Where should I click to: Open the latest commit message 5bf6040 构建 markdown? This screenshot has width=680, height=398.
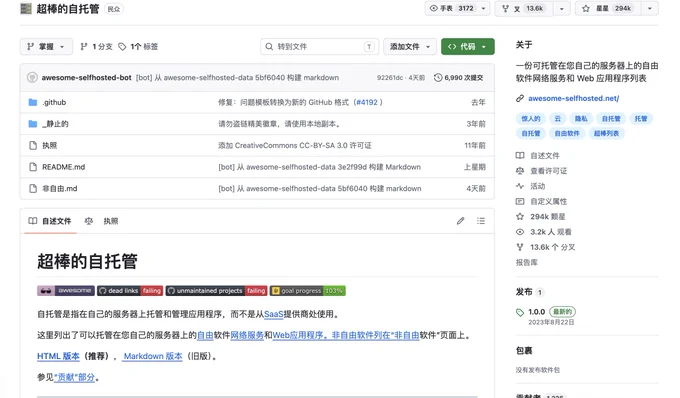(x=237, y=78)
